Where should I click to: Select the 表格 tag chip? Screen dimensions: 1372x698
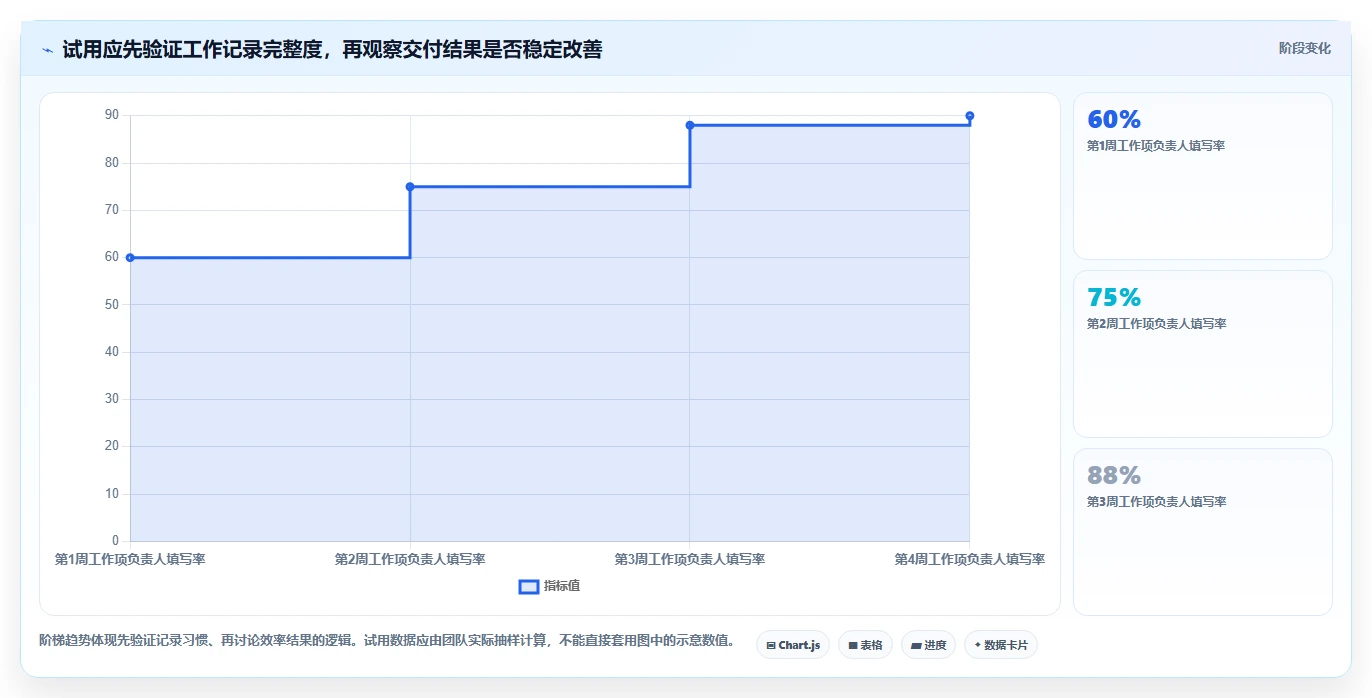[x=865, y=645]
